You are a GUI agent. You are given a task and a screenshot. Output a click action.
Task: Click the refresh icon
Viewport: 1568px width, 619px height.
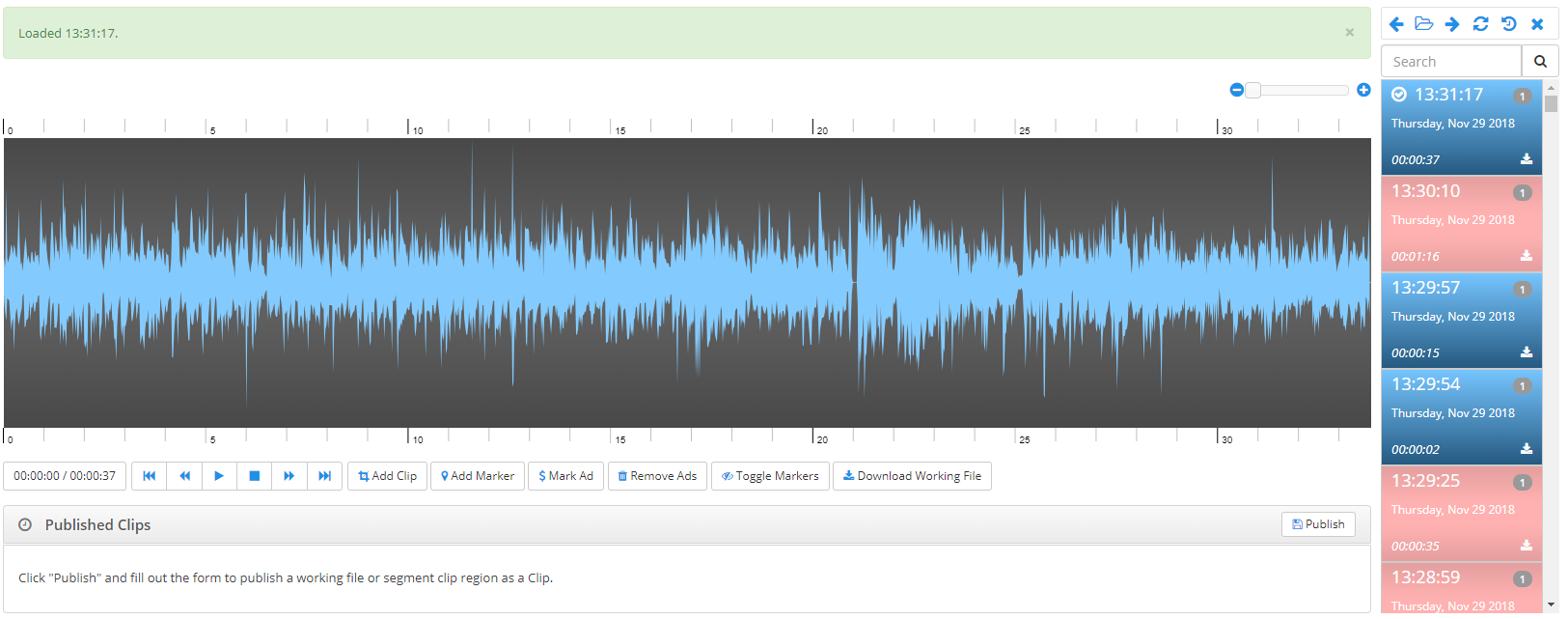point(1480,24)
